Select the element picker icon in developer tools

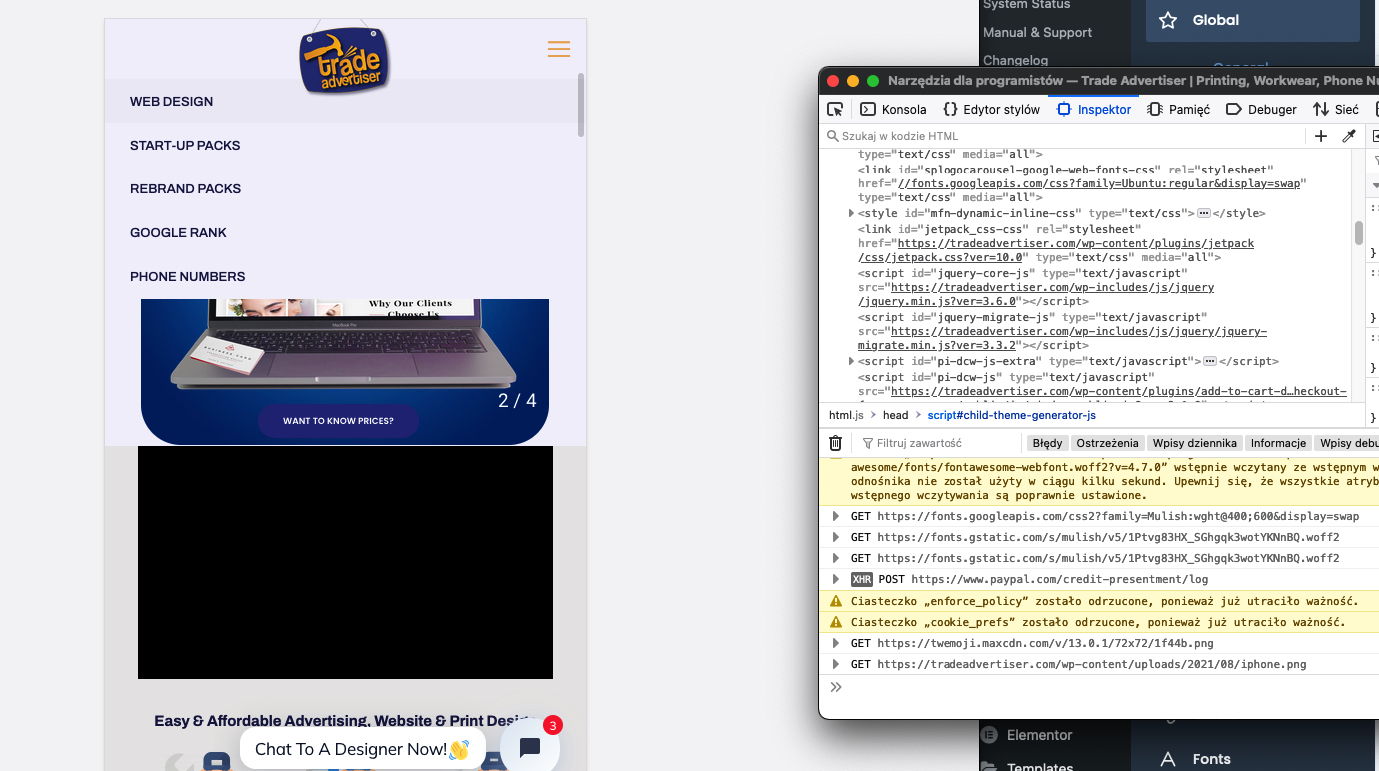click(835, 109)
